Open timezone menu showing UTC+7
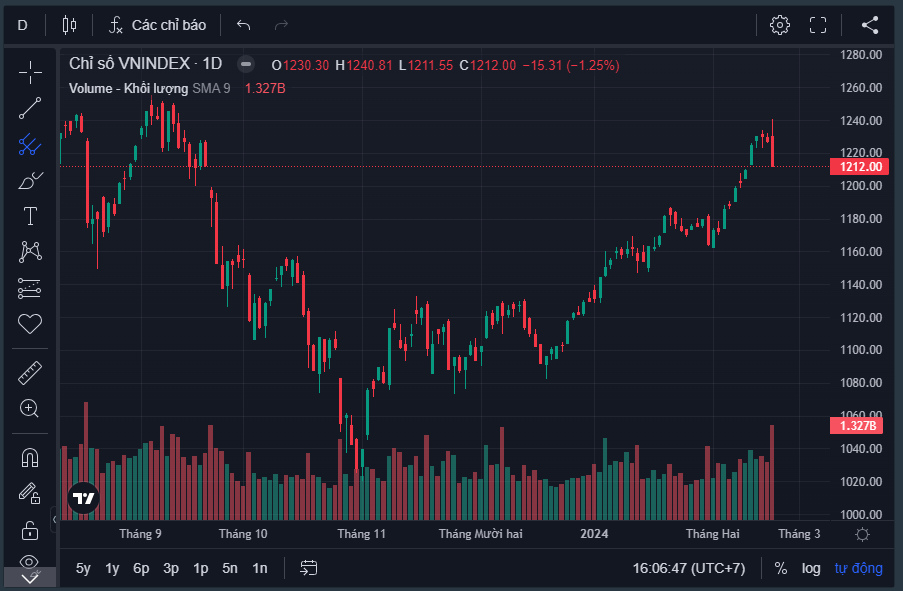903x591 pixels. [x=689, y=568]
